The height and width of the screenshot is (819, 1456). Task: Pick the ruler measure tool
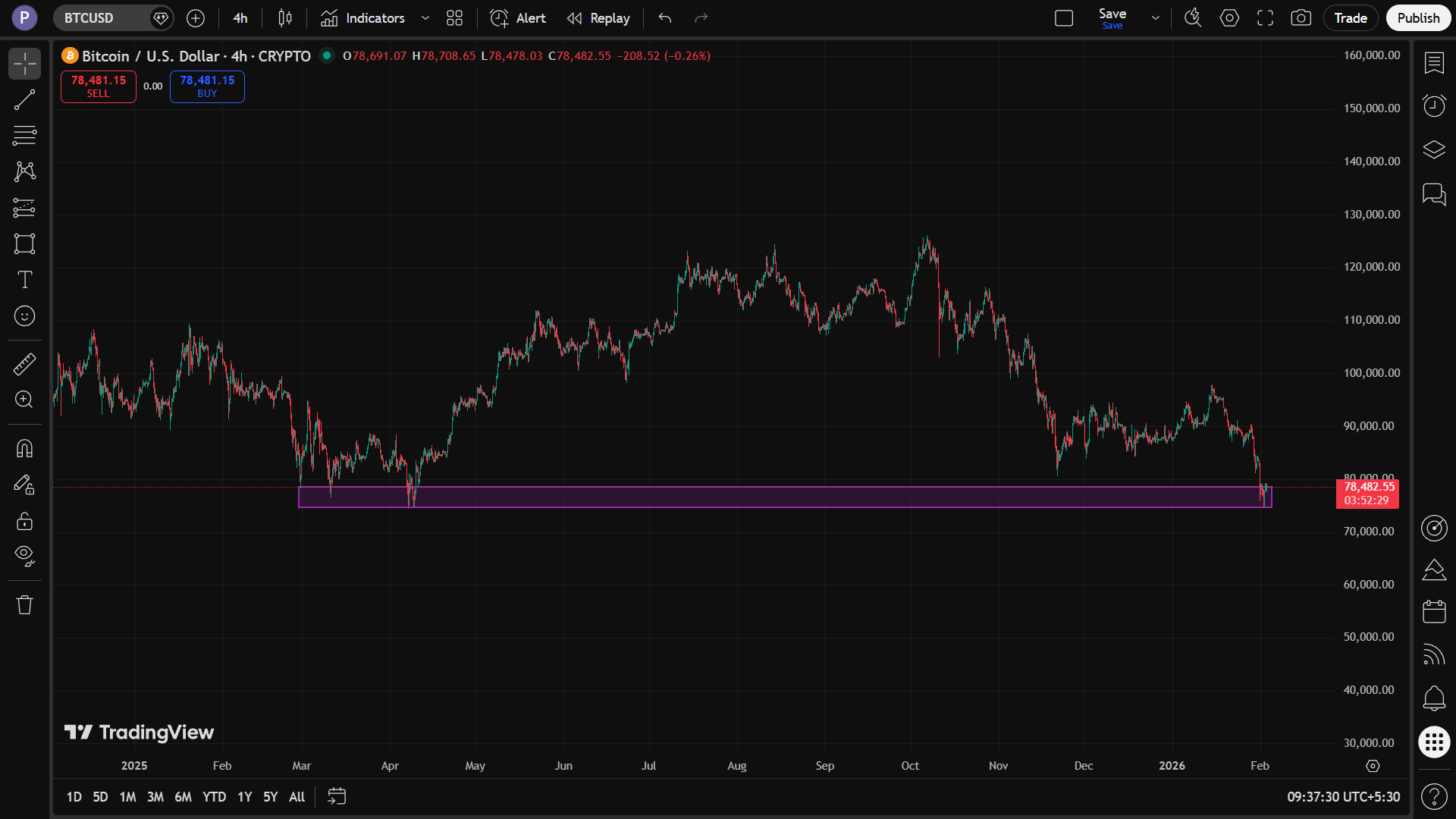(x=24, y=365)
